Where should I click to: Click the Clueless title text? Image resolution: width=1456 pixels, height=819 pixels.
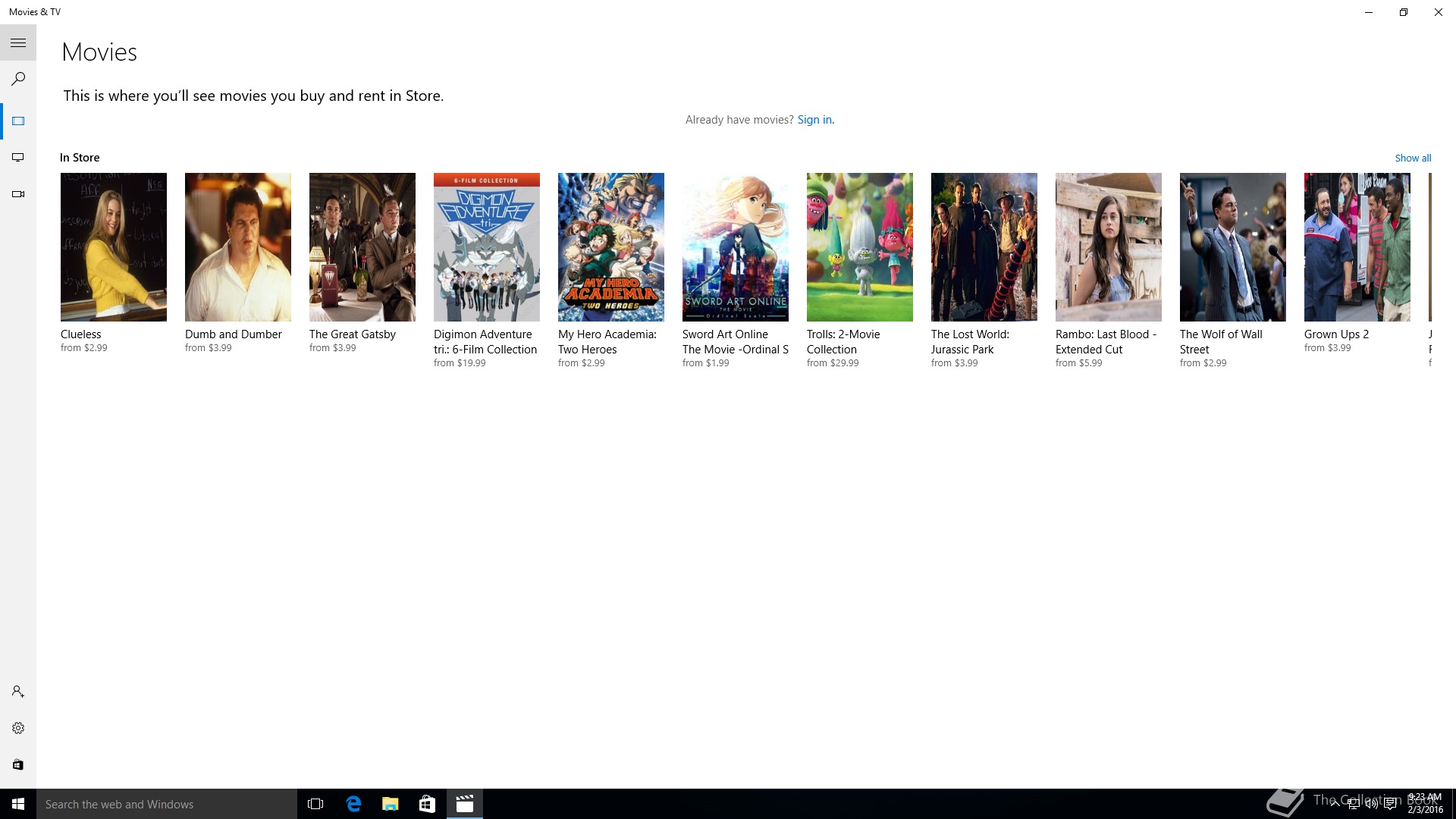[80, 334]
